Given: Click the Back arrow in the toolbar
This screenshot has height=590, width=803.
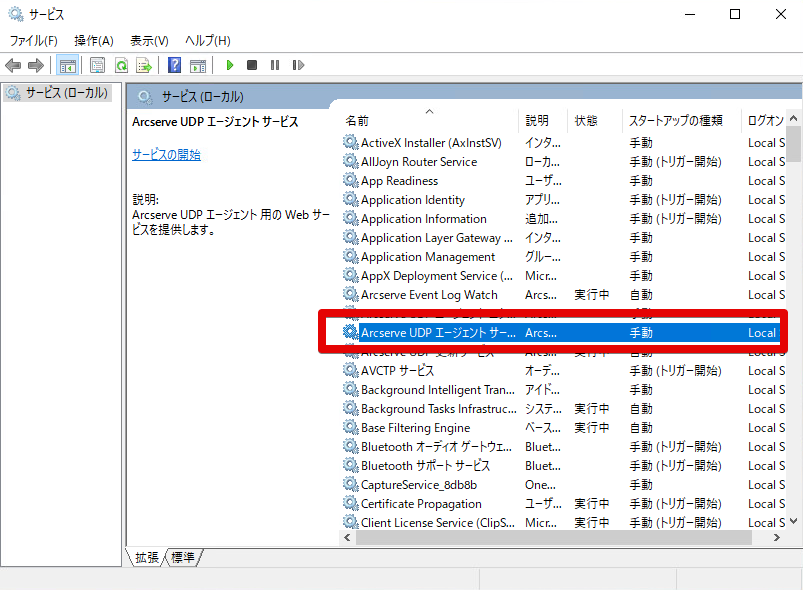Looking at the screenshot, I should click(13, 65).
